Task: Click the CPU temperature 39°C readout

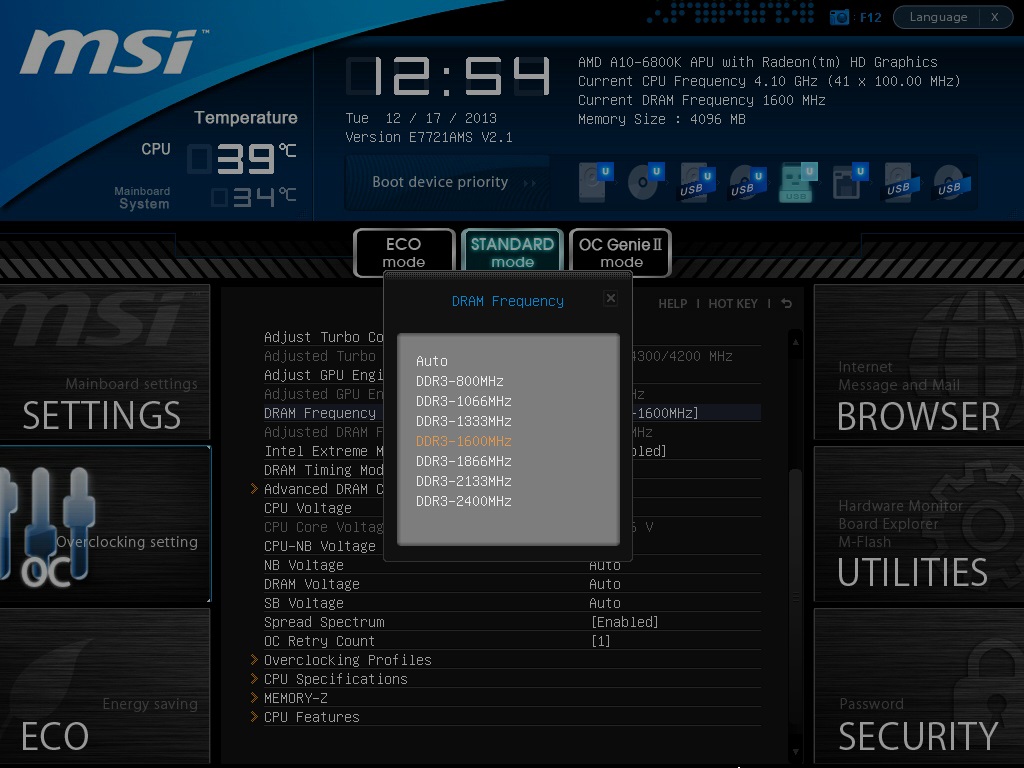Action: point(243,159)
